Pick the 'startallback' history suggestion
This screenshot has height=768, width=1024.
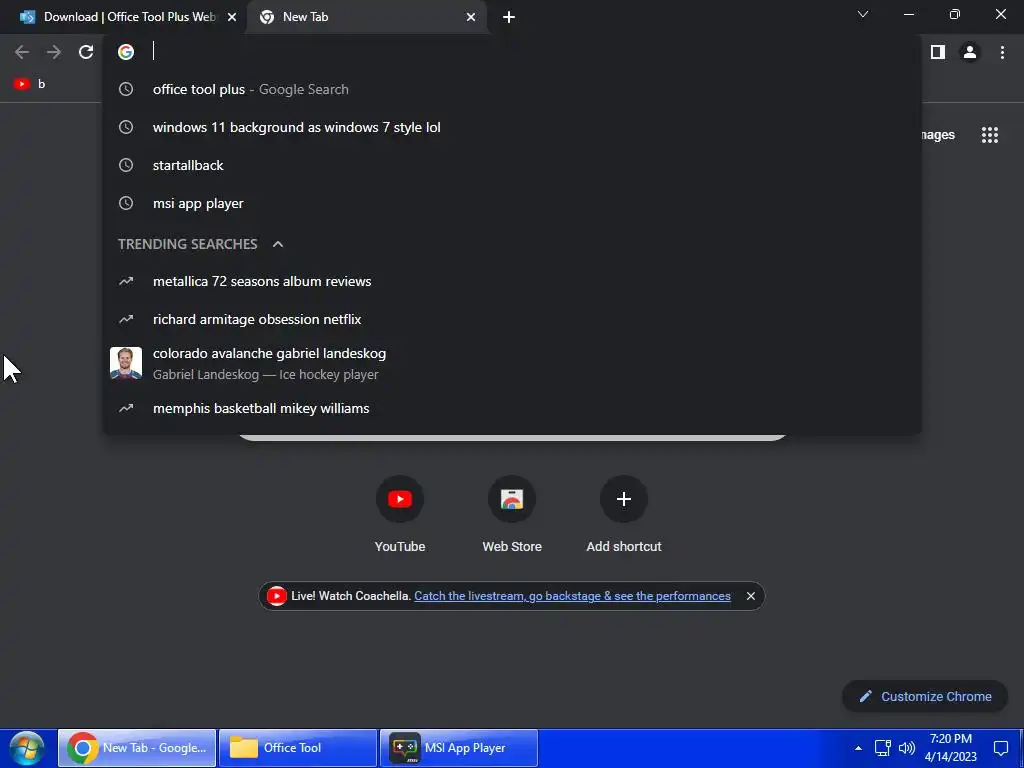point(512,165)
